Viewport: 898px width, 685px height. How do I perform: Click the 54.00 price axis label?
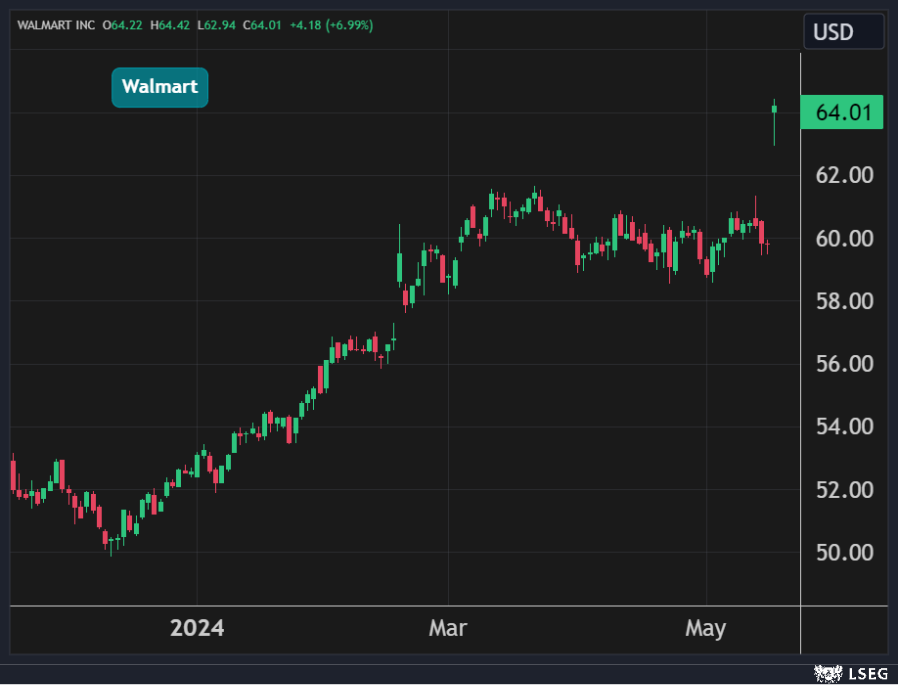point(844,427)
